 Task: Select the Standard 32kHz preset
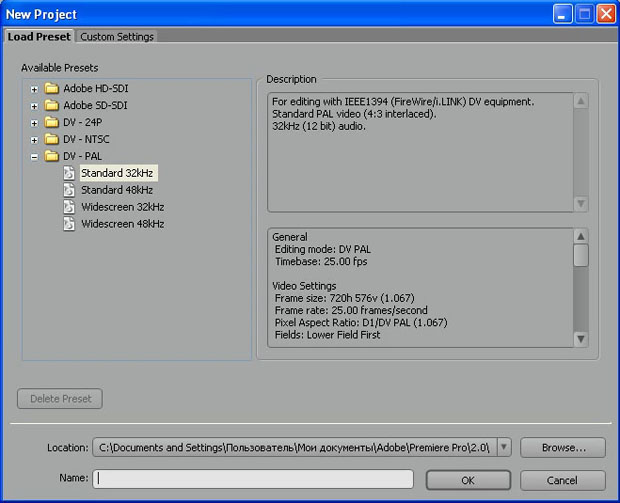click(x=117, y=173)
